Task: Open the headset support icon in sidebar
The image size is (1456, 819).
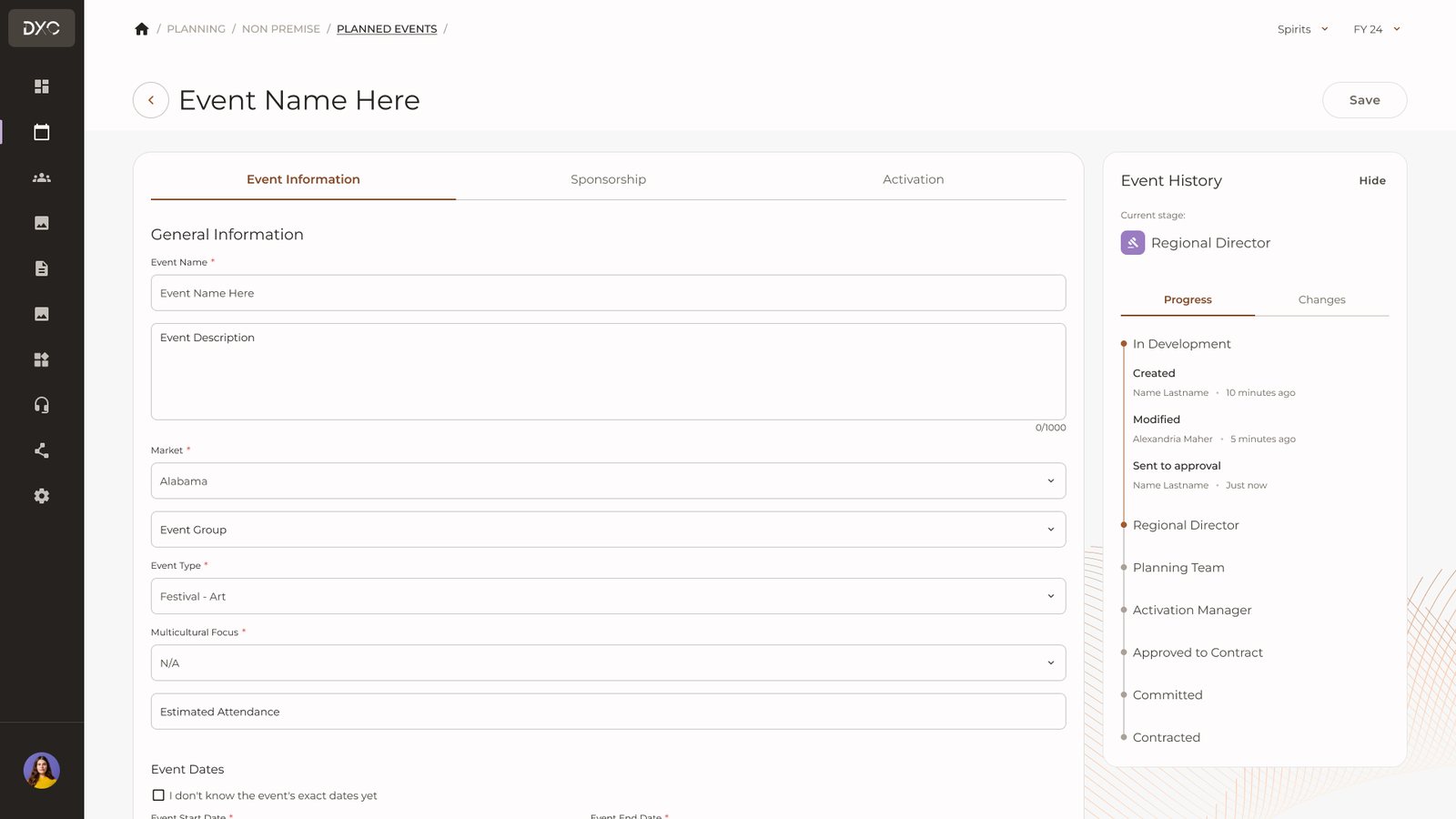Action: tap(42, 405)
